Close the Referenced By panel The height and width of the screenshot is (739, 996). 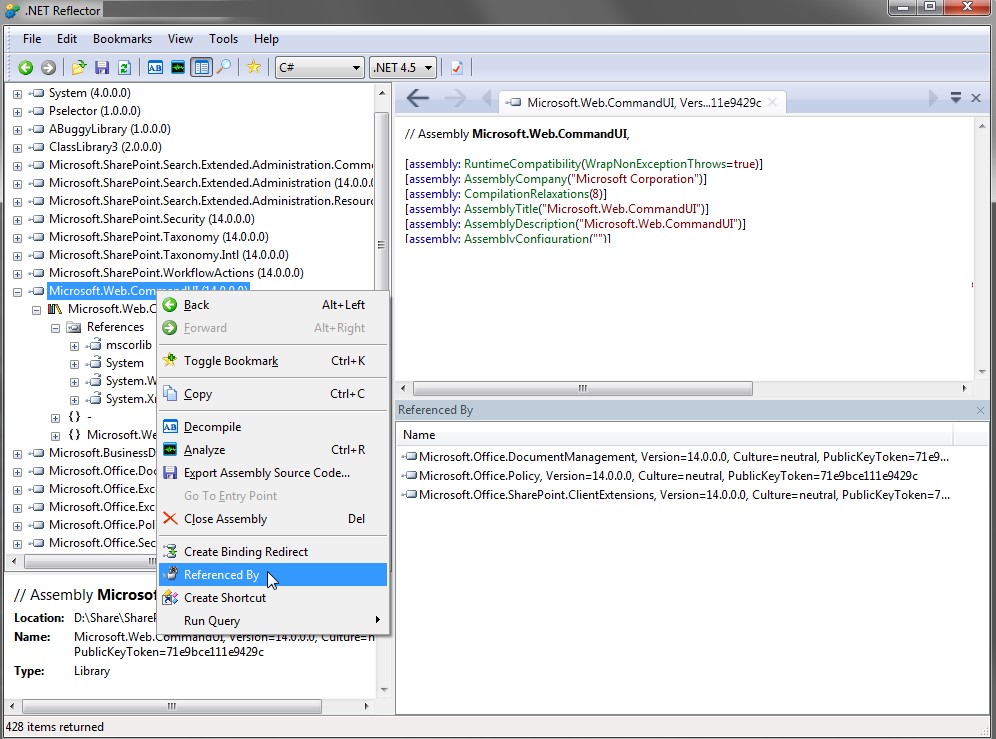pos(980,410)
